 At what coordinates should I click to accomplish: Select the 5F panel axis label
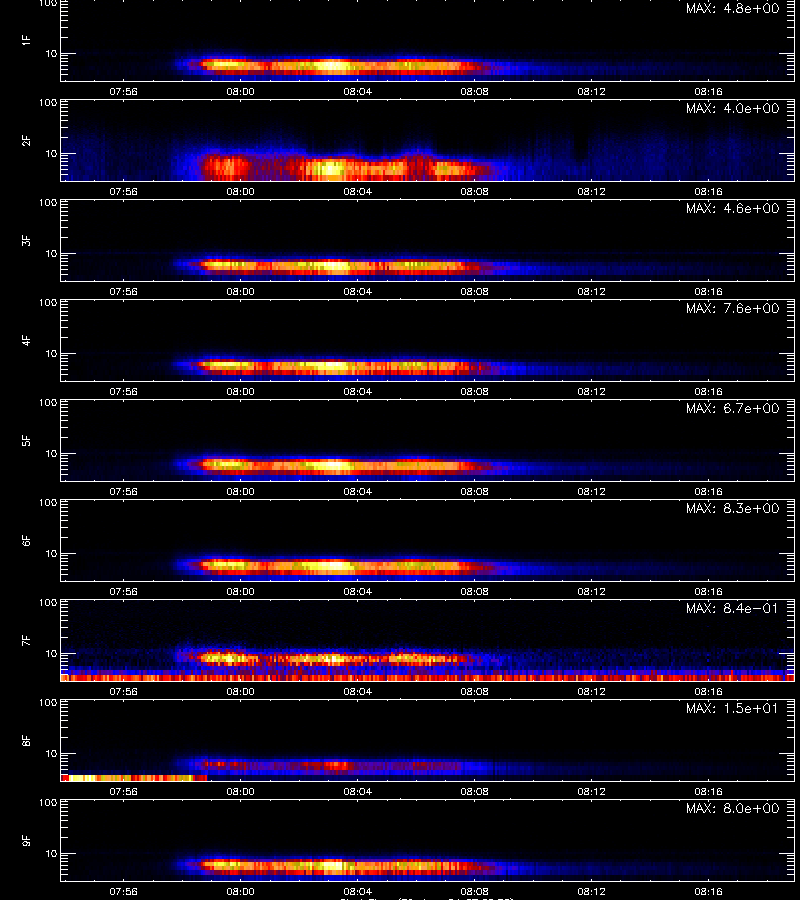click(x=26, y=440)
